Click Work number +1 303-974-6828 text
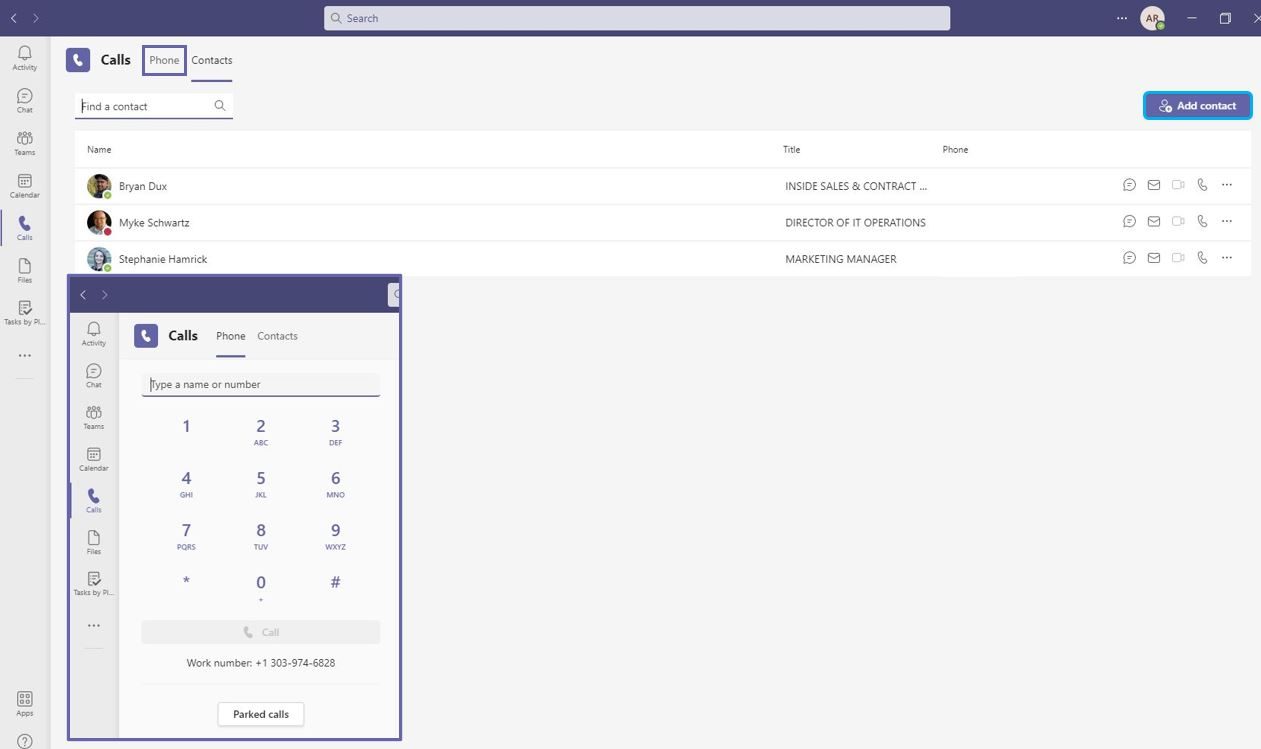Viewport: 1261px width, 749px height. tap(261, 663)
